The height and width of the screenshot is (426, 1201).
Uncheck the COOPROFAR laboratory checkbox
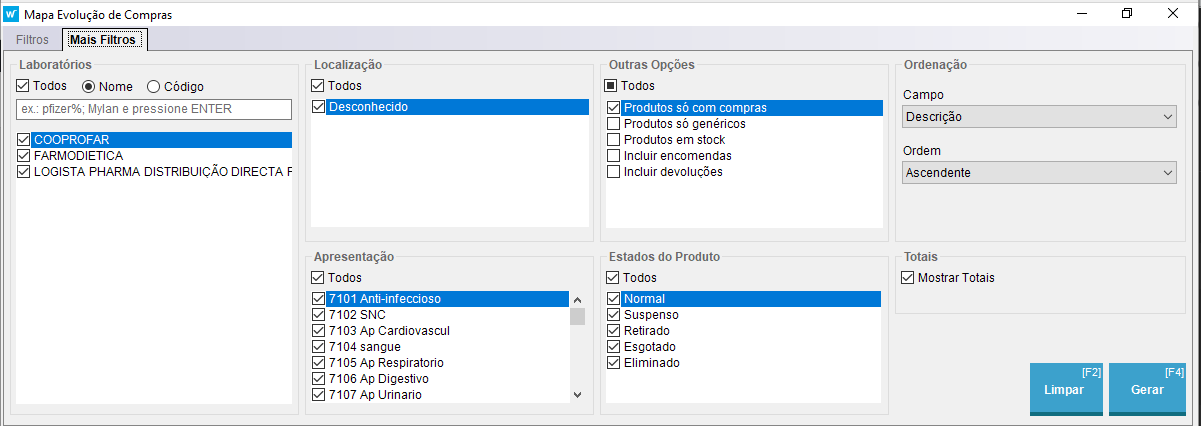(24, 140)
